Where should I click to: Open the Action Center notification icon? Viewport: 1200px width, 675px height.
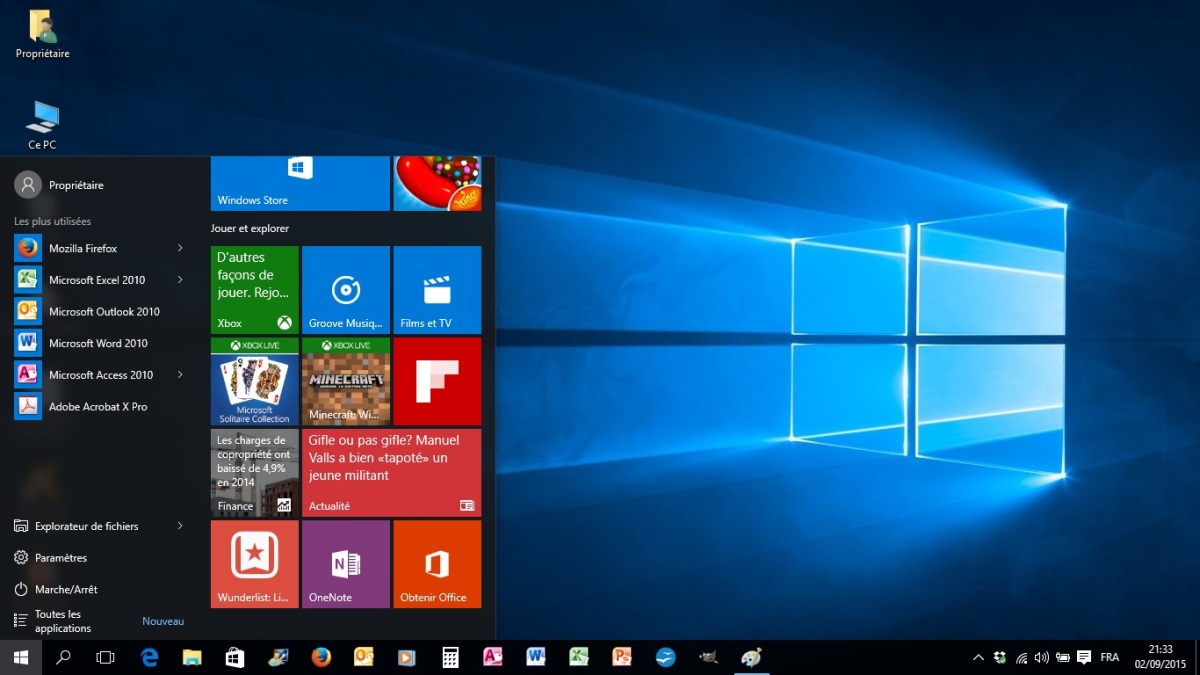click(x=1084, y=657)
